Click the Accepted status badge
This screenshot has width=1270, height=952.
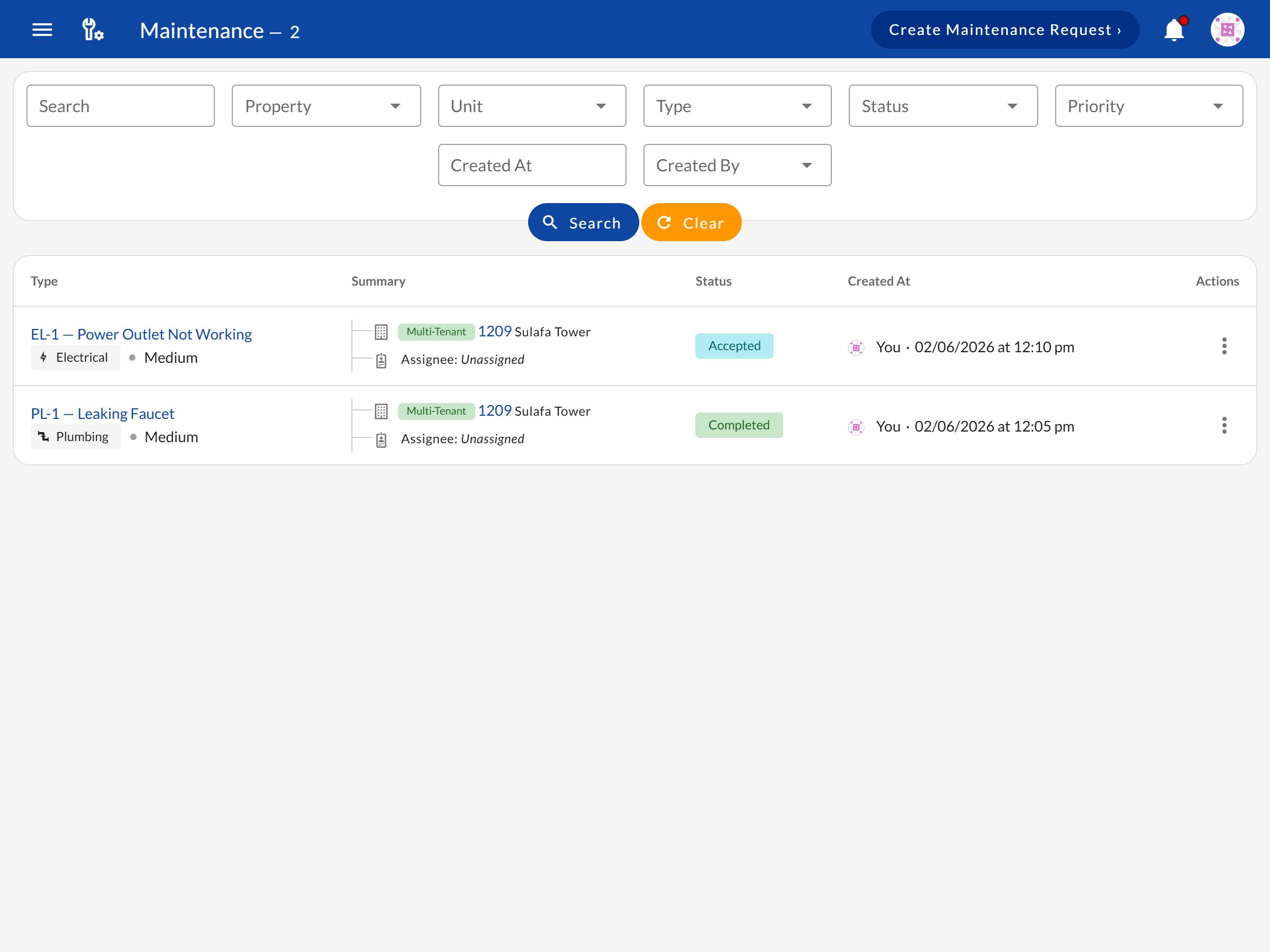point(734,346)
